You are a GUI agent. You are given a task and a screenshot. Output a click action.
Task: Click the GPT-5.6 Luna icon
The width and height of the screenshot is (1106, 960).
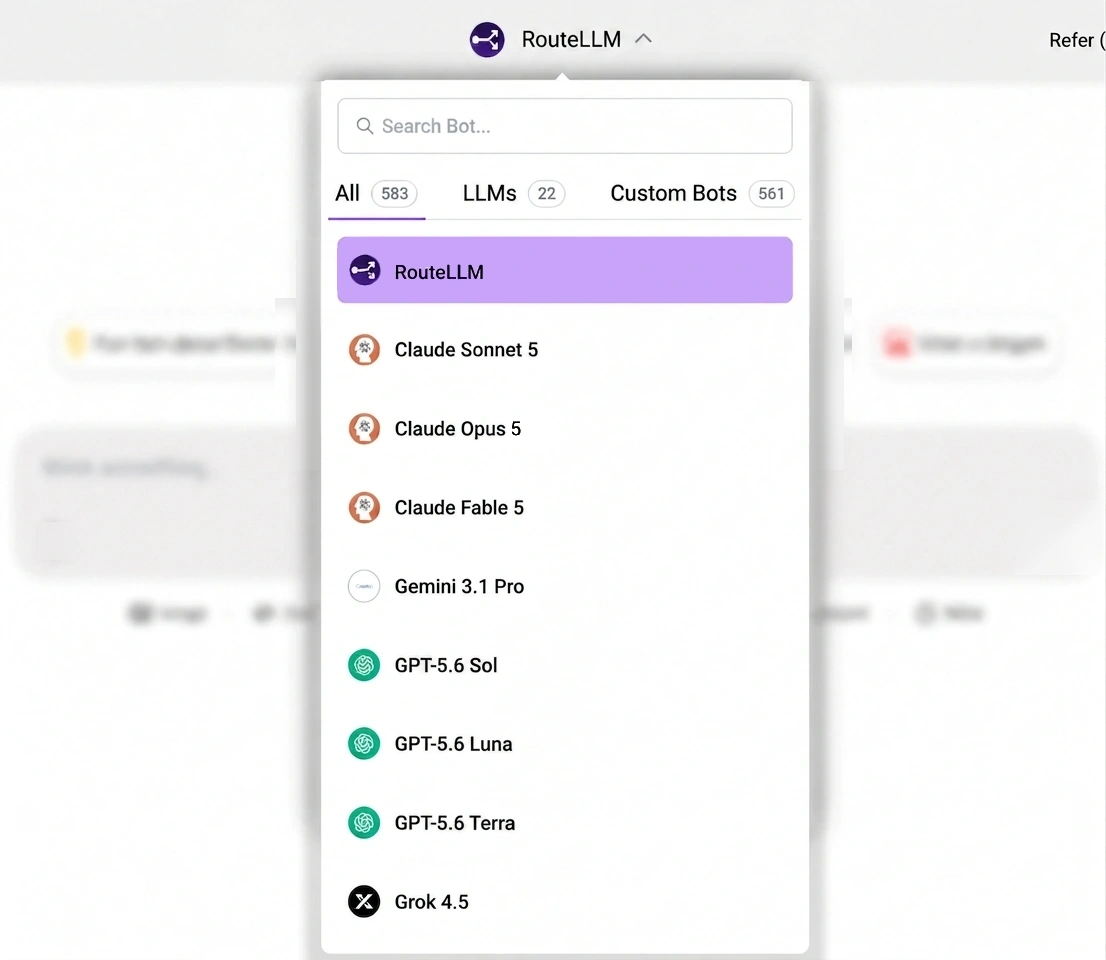(x=364, y=744)
